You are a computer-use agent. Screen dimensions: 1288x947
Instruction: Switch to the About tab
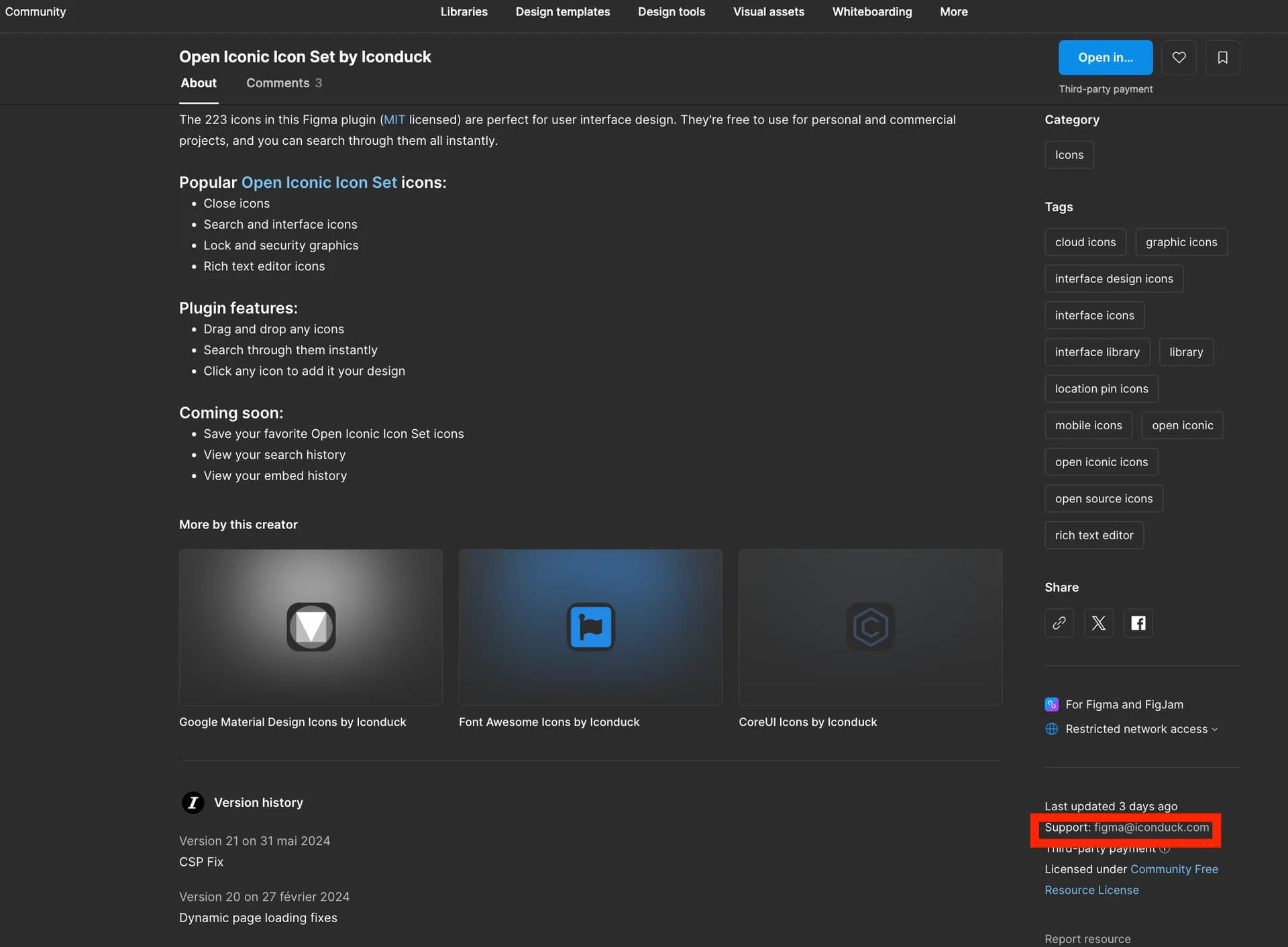pos(199,83)
